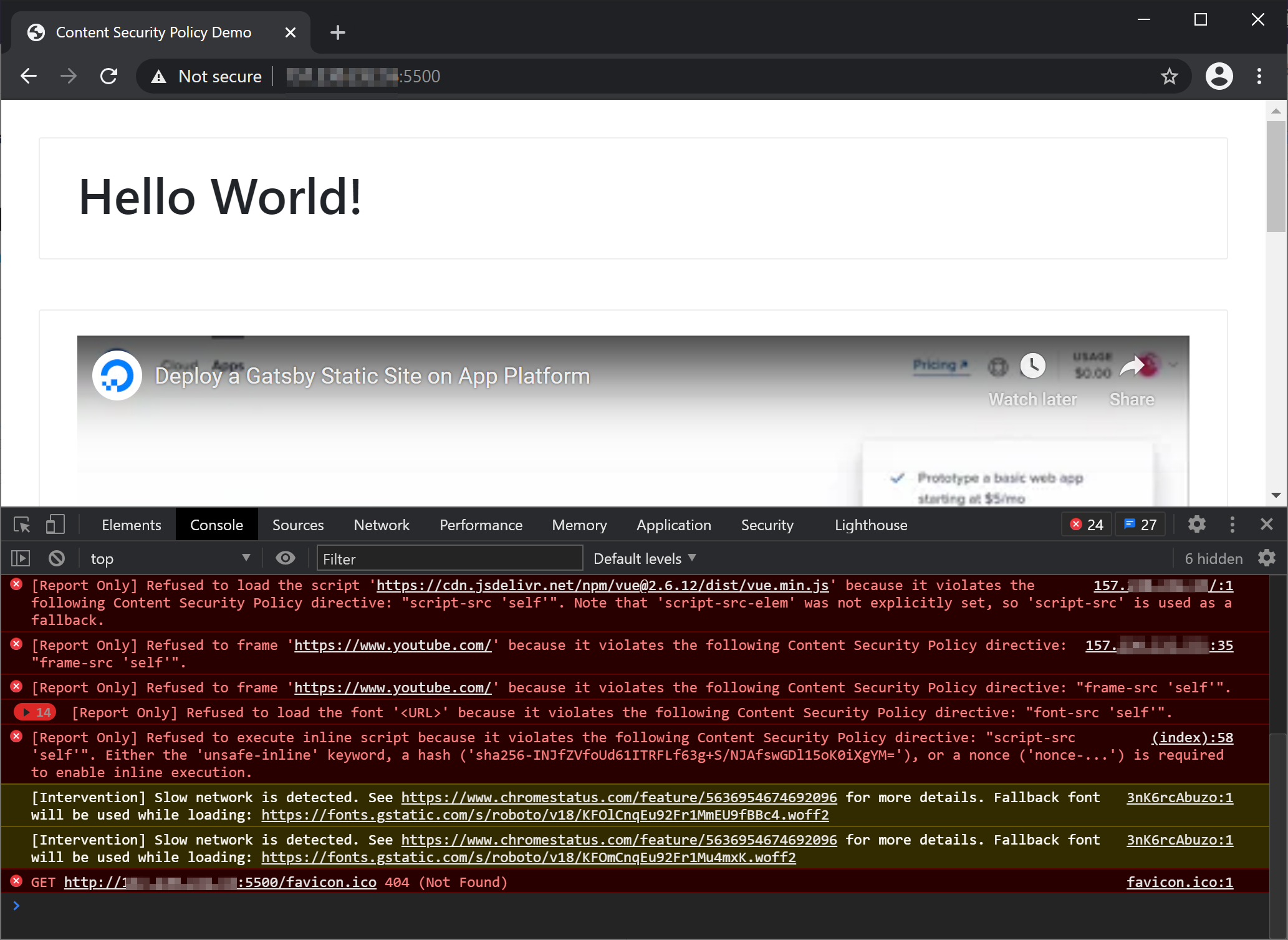Image resolution: width=1288 pixels, height=940 pixels.
Task: Toggle the console filter input field
Action: pos(449,558)
